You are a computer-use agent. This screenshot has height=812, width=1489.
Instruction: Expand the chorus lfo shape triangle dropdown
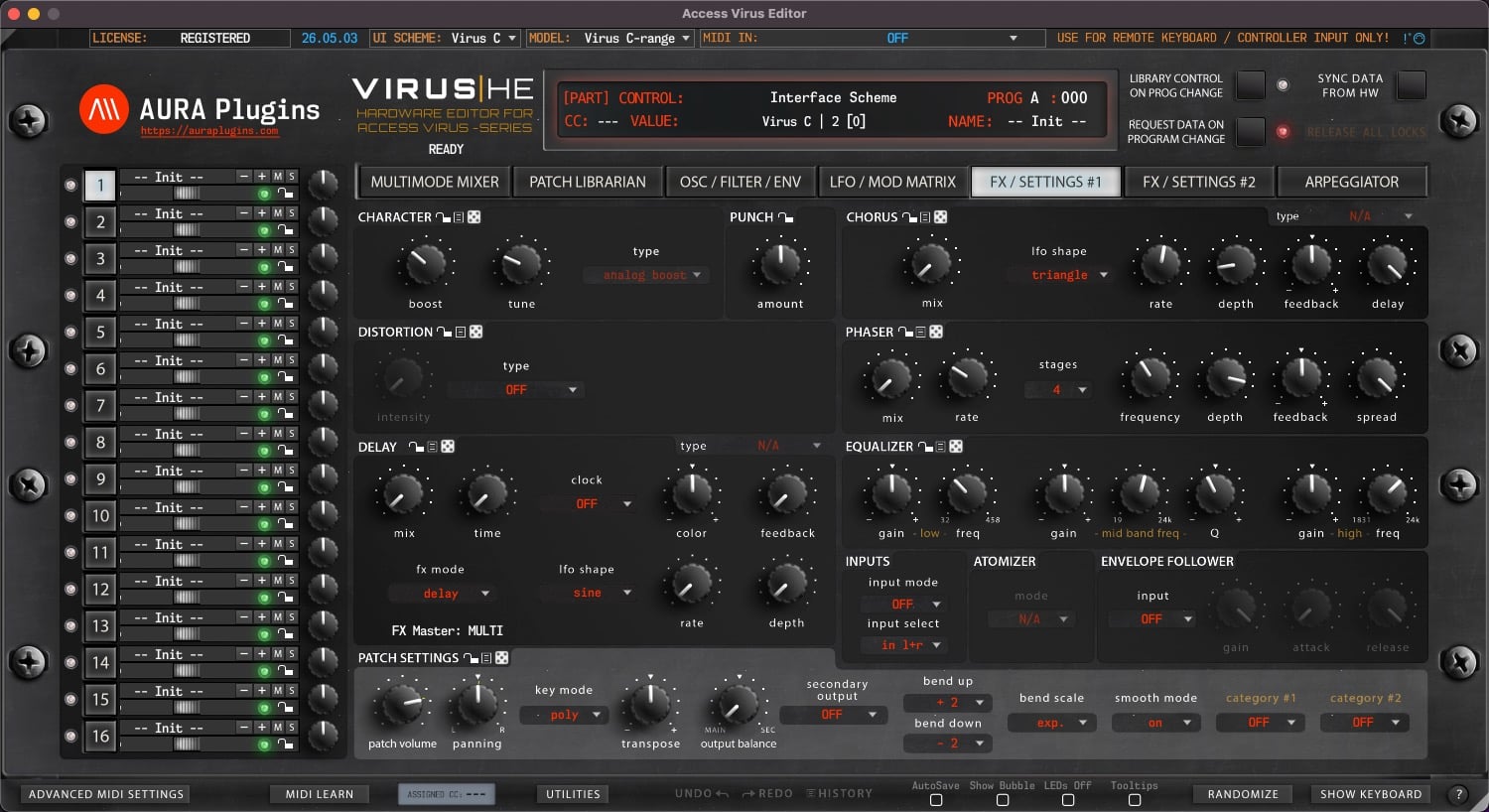(x=1069, y=275)
